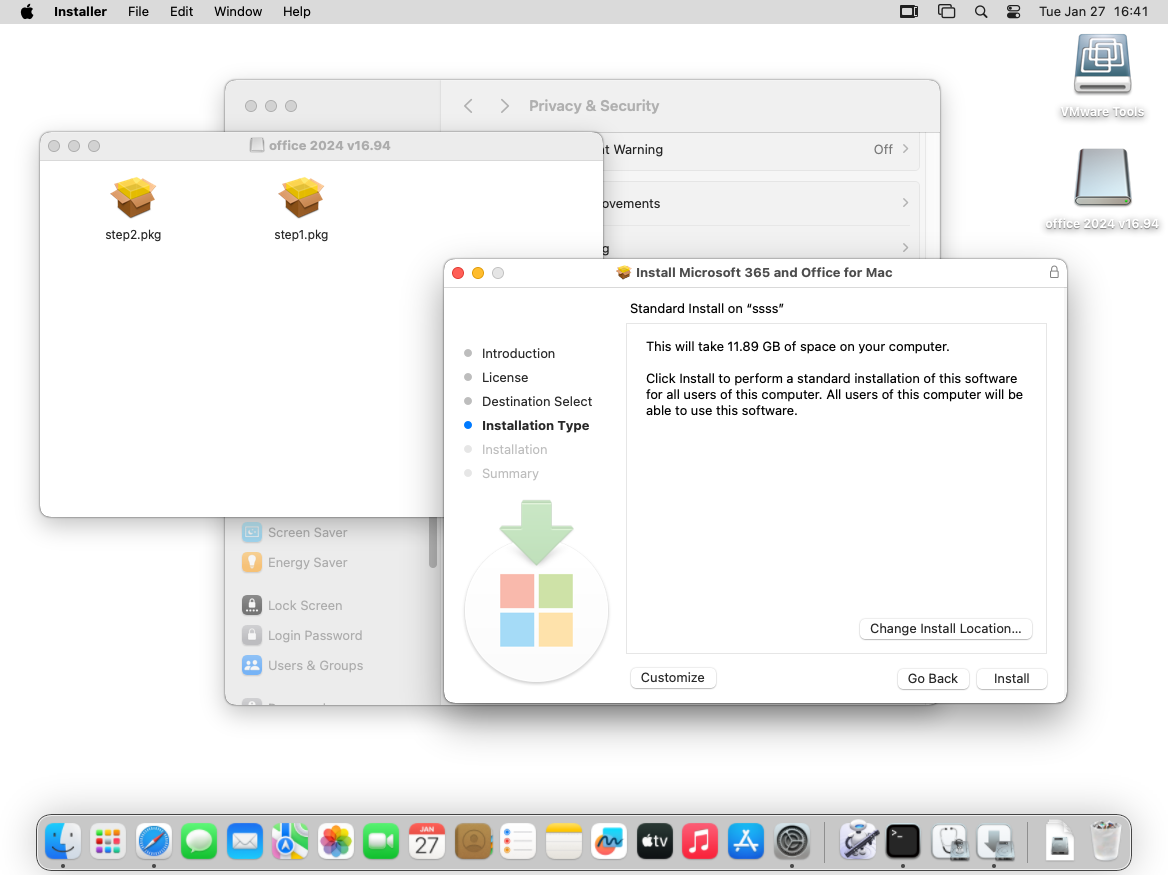Open System Settings from the Dock
The height and width of the screenshot is (875, 1168).
792,841
